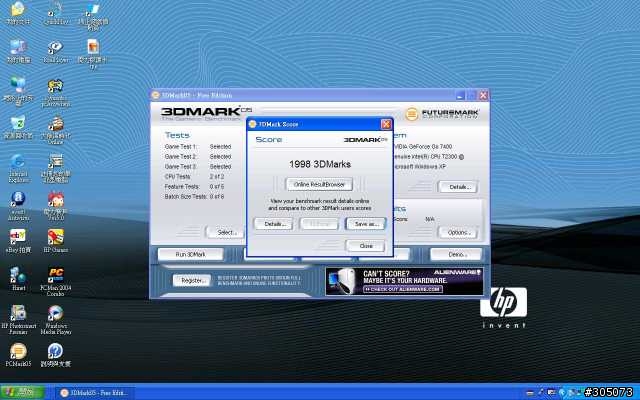Click the greyed-out middle button in Score dialog
640x400 pixels.
(319, 224)
